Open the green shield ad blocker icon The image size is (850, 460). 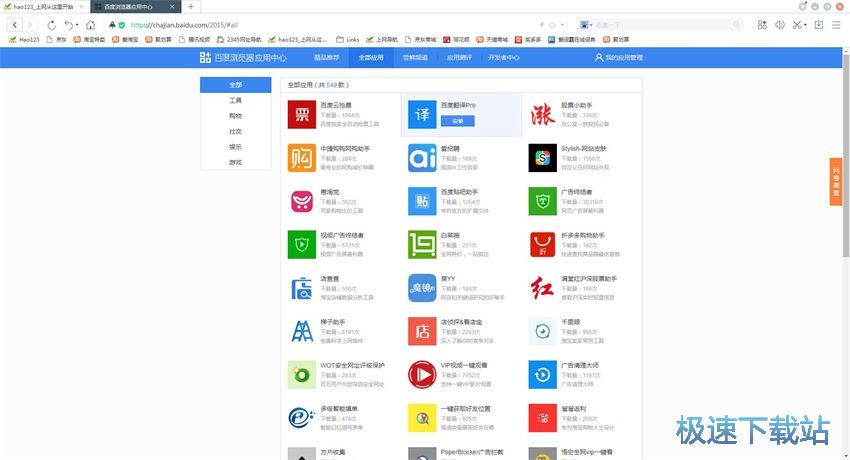pos(543,201)
